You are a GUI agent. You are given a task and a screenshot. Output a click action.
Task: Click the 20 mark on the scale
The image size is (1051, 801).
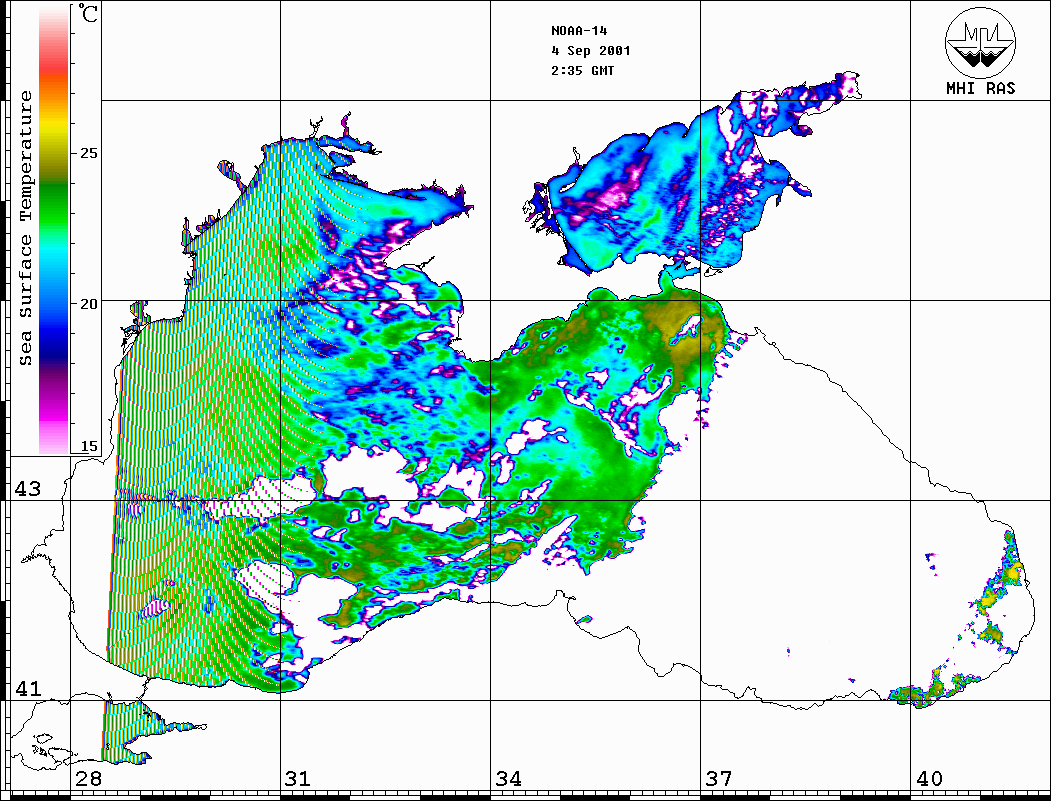[88, 304]
